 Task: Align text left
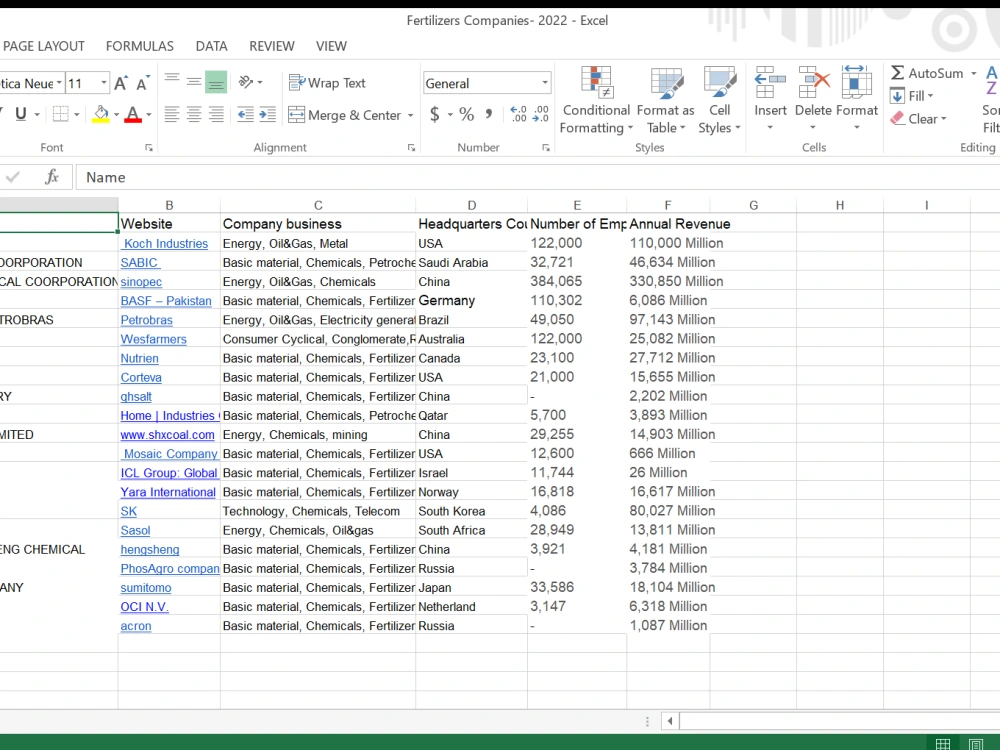[172, 115]
